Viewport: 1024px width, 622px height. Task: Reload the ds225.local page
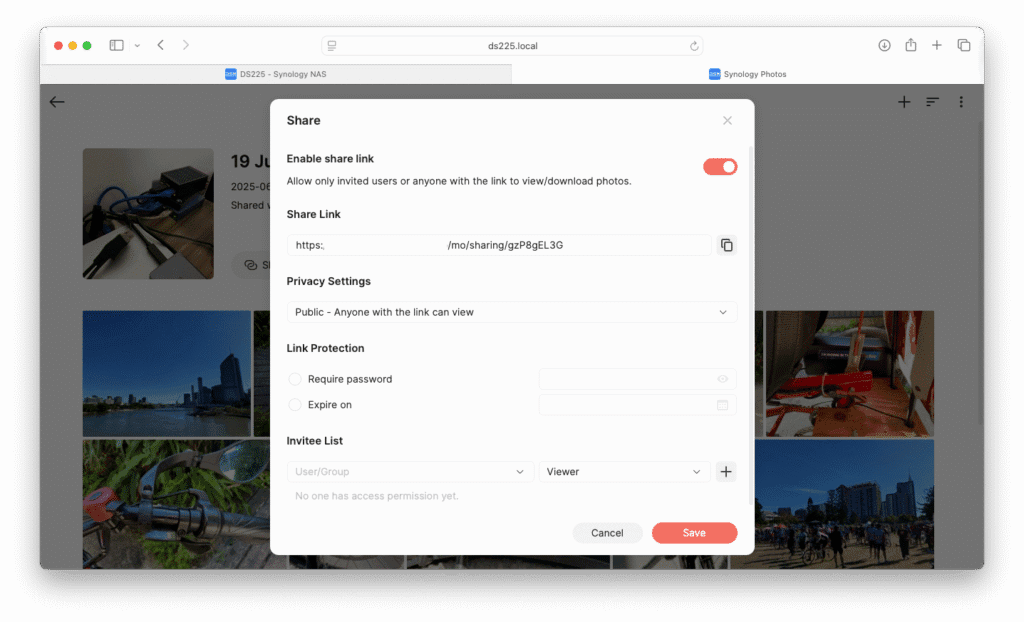pos(694,46)
